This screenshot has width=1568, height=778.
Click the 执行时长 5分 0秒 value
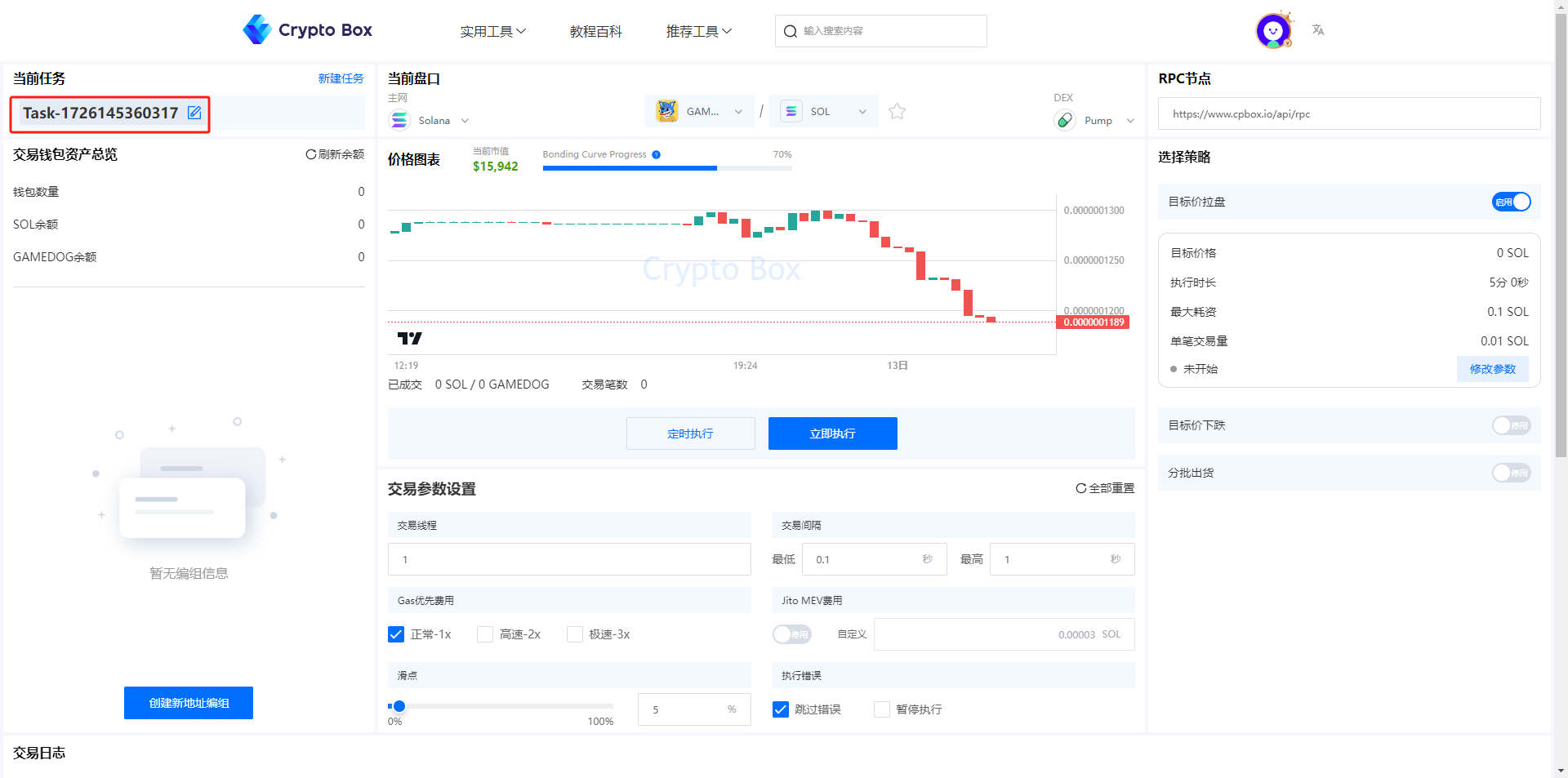click(x=1508, y=282)
